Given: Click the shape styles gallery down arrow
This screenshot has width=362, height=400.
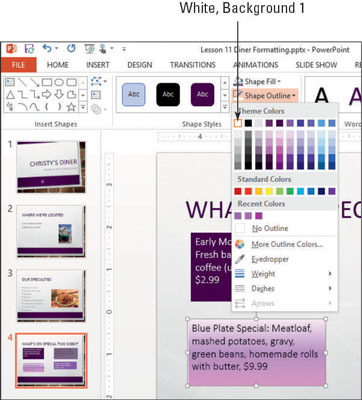Looking at the screenshot, I should pyautogui.click(x=225, y=95).
